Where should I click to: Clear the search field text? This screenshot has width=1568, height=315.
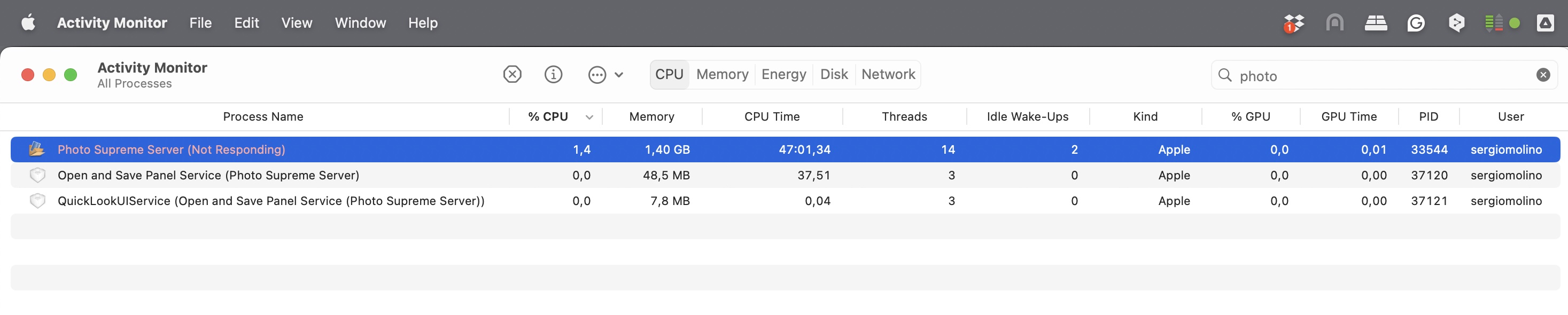[1543, 75]
